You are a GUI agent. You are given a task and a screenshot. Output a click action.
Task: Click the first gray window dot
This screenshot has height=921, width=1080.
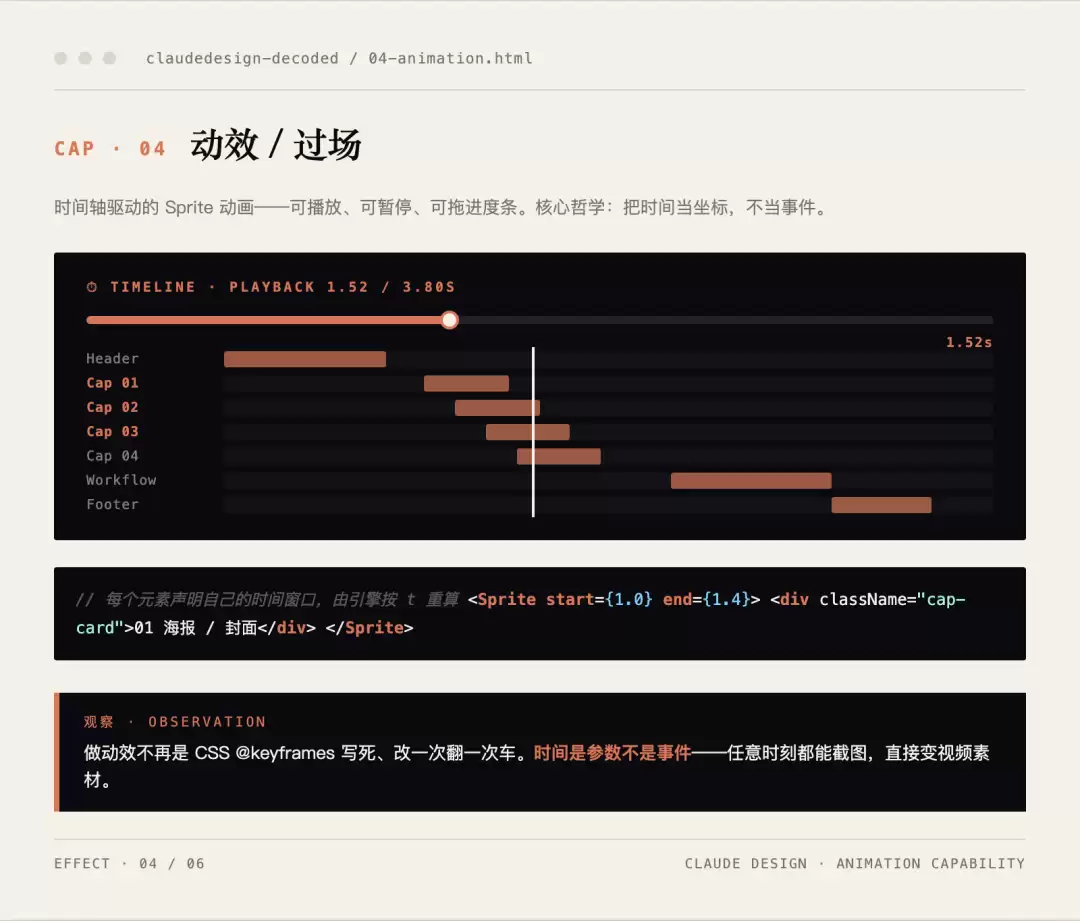click(x=61, y=58)
